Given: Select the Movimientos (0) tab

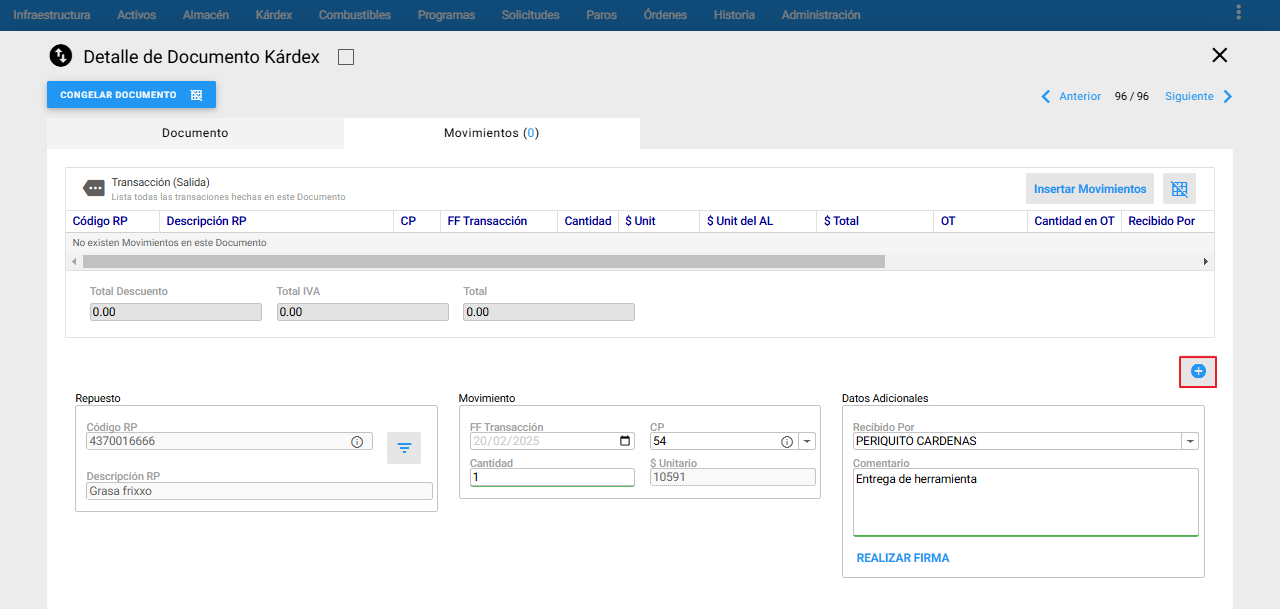Looking at the screenshot, I should pos(491,133).
